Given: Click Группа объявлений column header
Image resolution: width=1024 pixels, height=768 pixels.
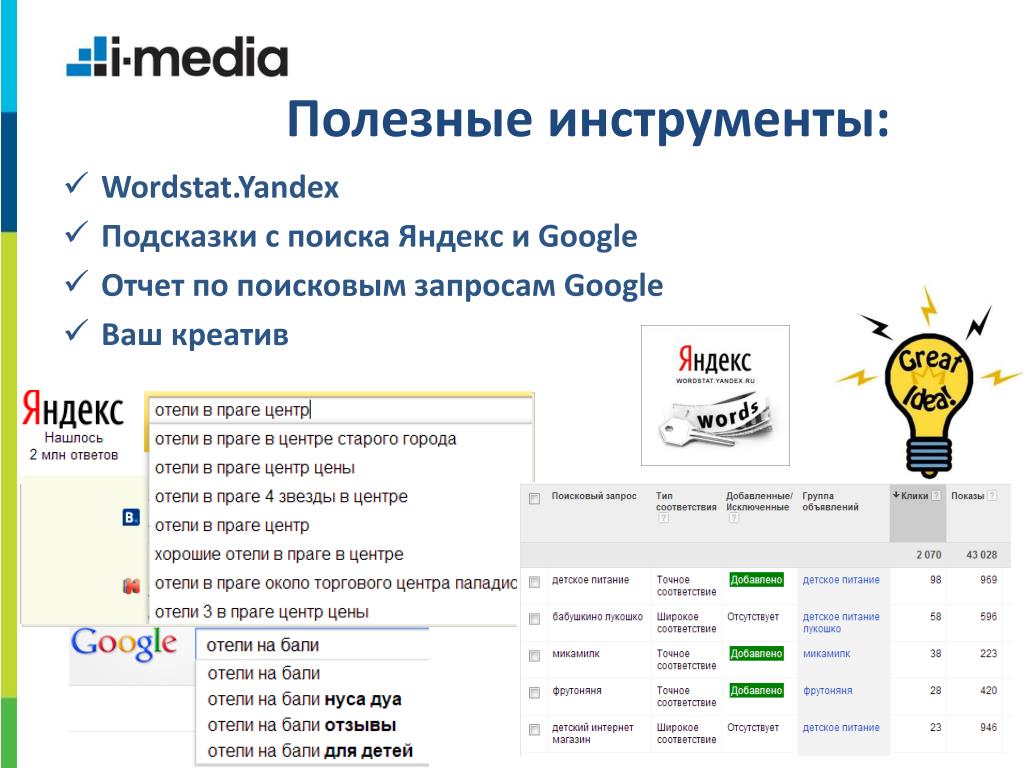Looking at the screenshot, I should (830, 502).
